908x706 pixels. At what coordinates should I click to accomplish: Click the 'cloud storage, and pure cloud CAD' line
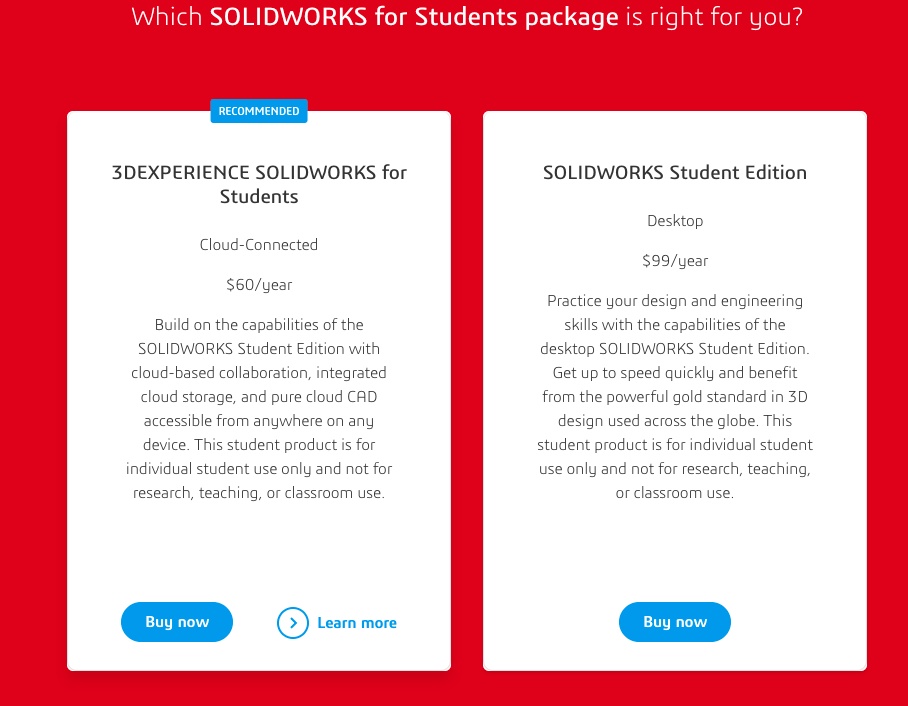[259, 397]
